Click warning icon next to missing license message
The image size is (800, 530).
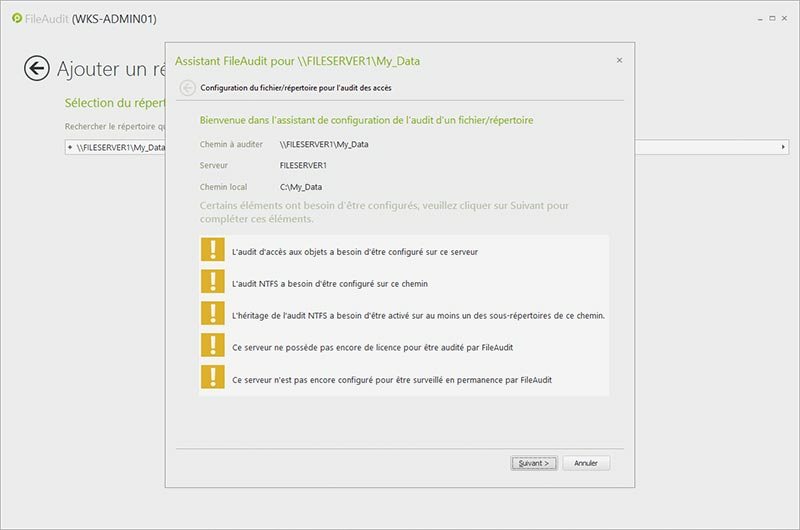[212, 346]
